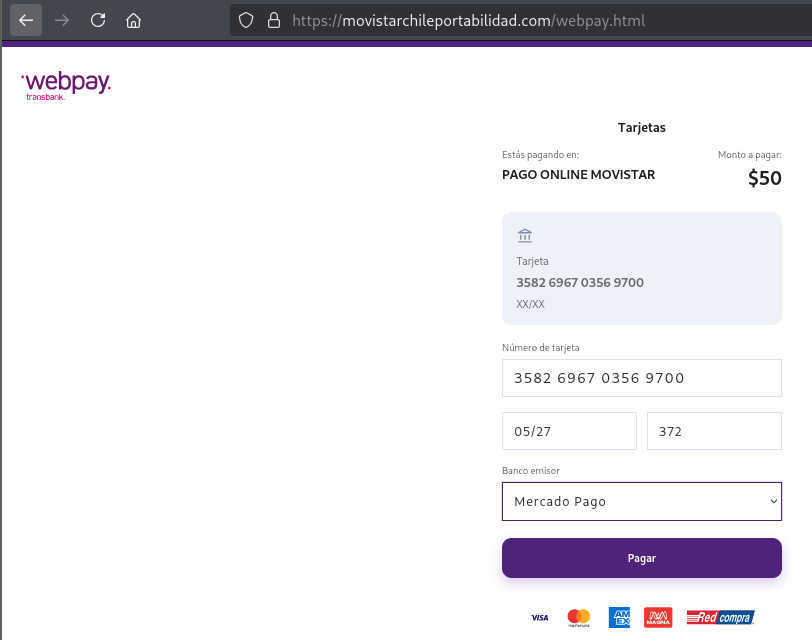
Task: Click the card preview number 3582 6967 0356 9700
Action: pos(580,283)
